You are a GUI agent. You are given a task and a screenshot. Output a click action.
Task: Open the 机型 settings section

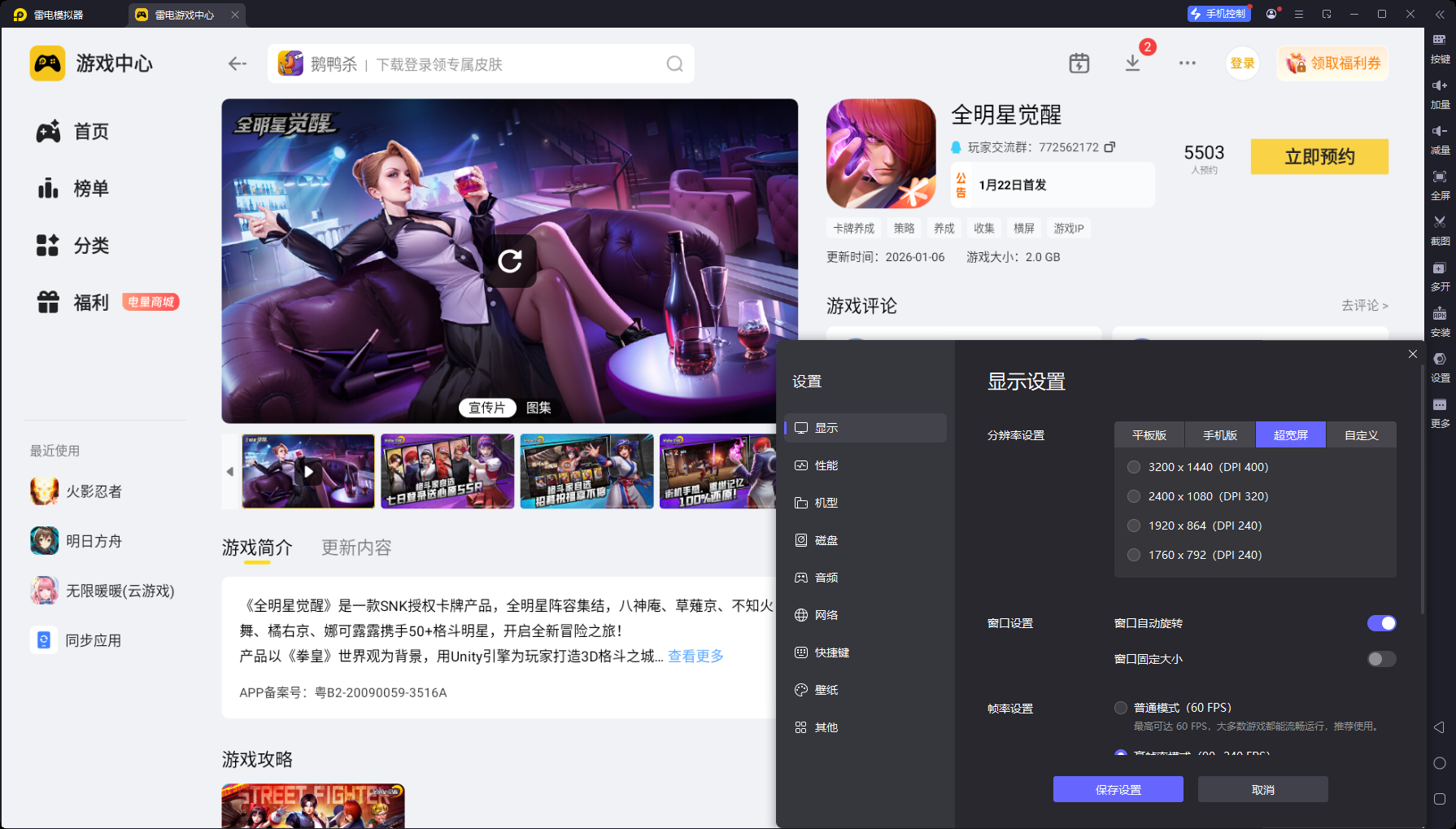click(865, 503)
